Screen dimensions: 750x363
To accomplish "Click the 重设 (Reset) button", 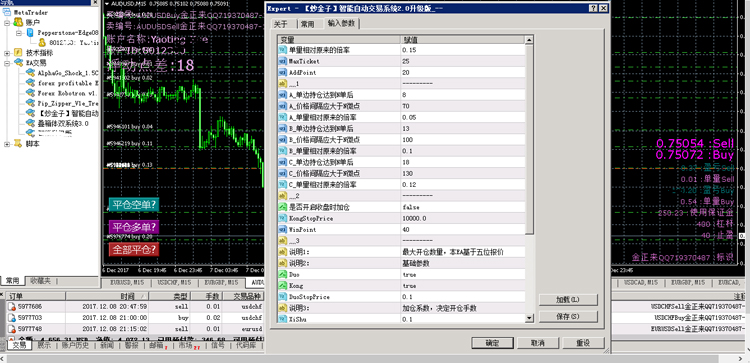I will point(583,343).
